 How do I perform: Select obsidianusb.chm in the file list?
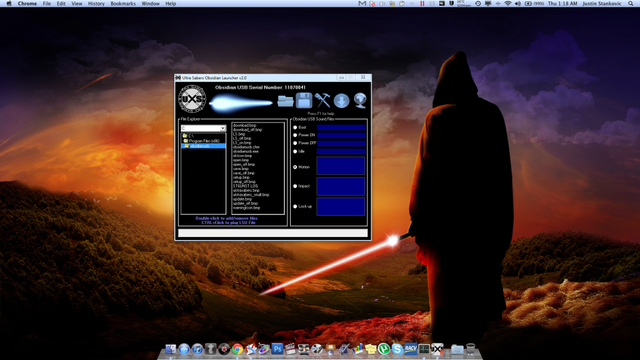[x=246, y=147]
